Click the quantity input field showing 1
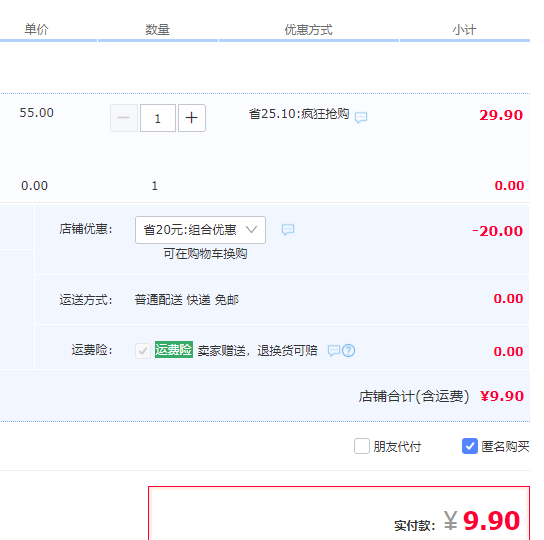 (158, 118)
